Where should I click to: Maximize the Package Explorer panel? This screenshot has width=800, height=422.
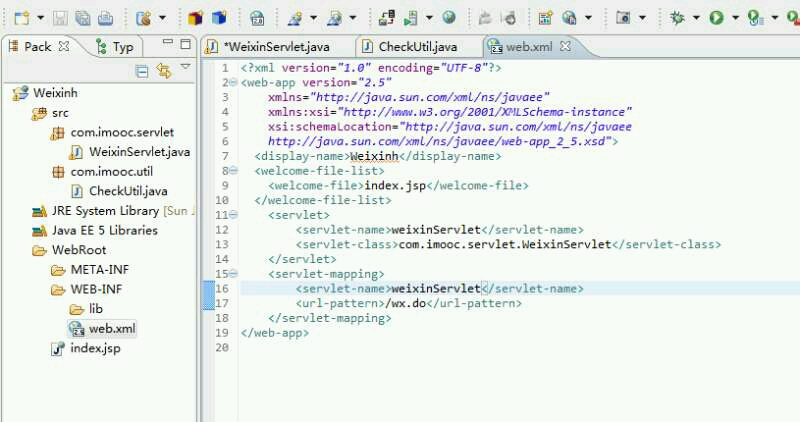[x=185, y=44]
